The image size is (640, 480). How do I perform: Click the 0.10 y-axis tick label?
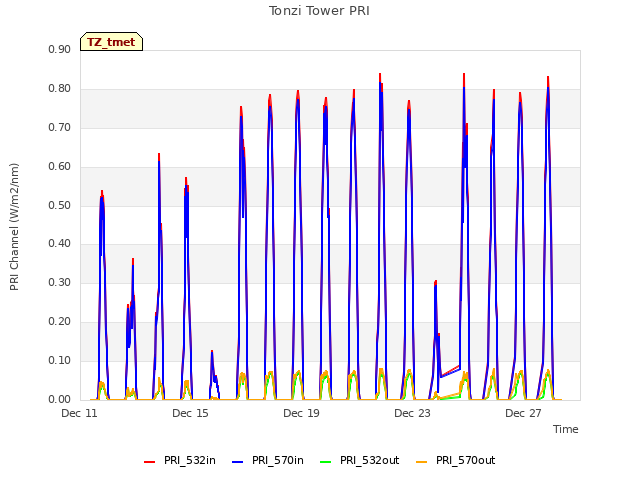pos(60,360)
